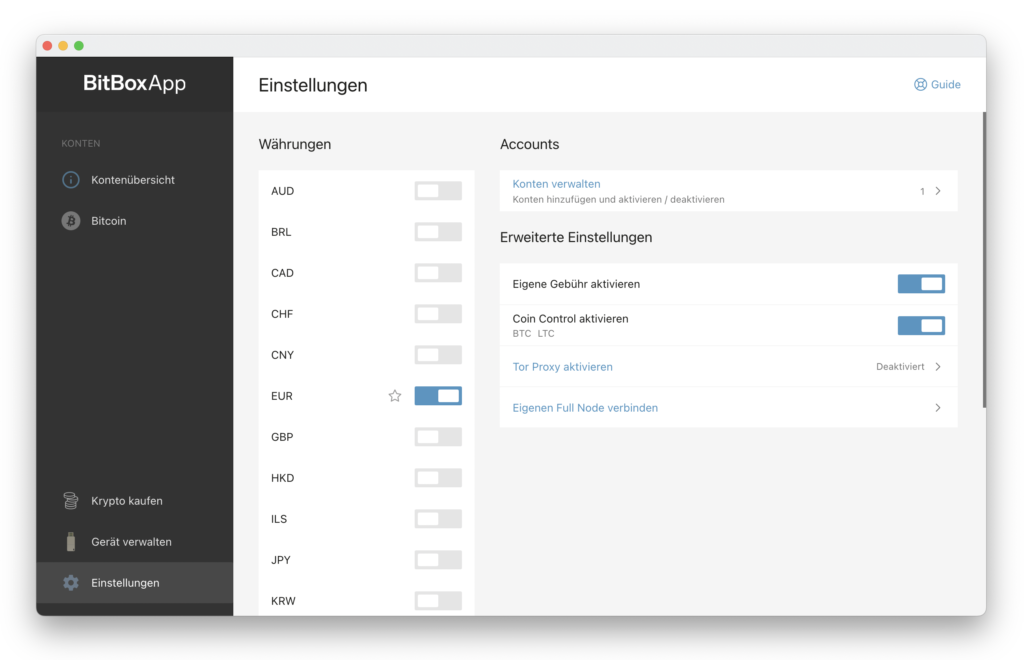1024x660 pixels.
Task: Open Krypto kaufen in sidebar
Action: click(x=127, y=501)
